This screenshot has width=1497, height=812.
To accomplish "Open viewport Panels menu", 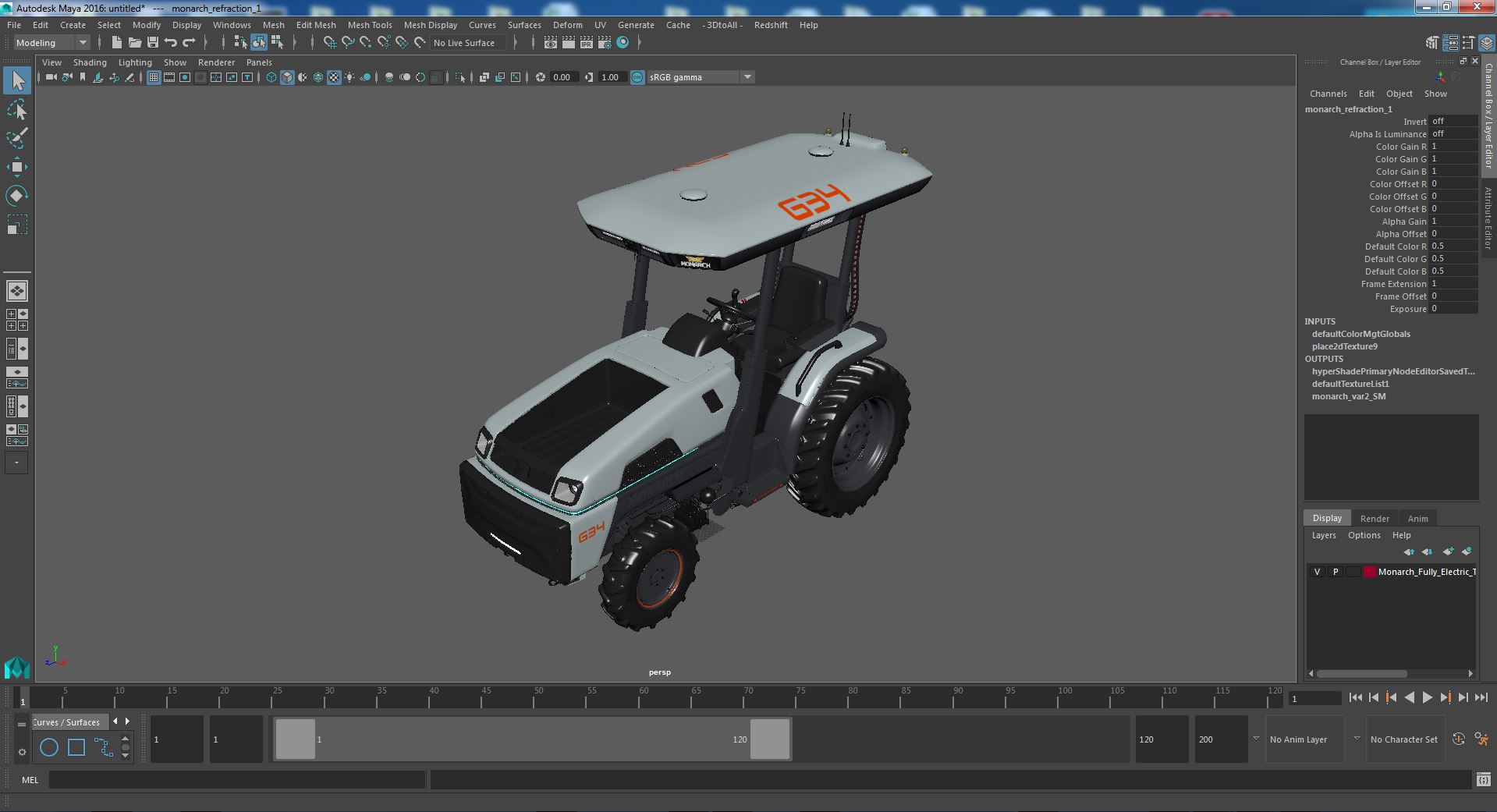I will pyautogui.click(x=259, y=62).
